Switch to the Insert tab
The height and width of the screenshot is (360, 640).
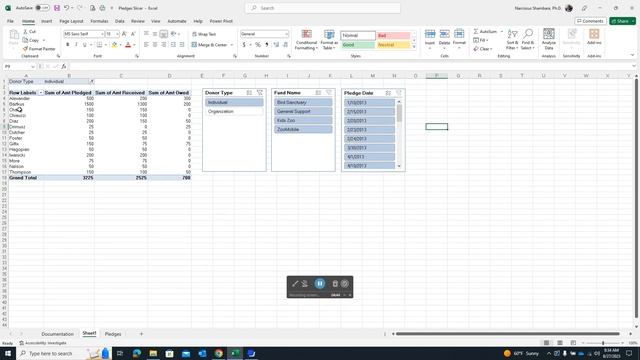point(47,21)
